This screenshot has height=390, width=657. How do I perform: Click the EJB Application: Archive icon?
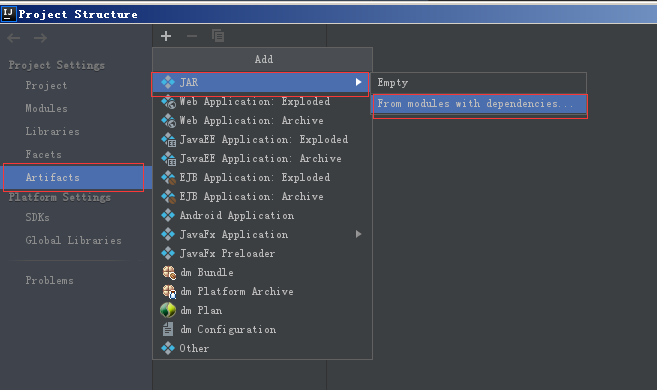point(168,196)
